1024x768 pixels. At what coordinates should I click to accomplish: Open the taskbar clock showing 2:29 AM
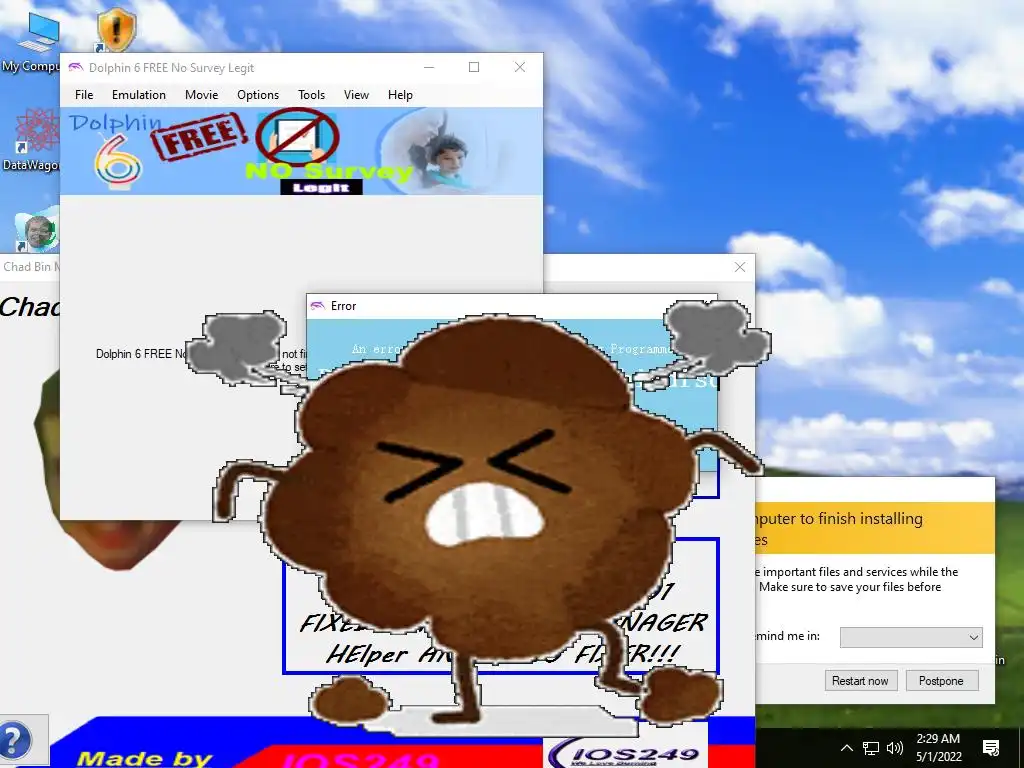tap(938, 748)
